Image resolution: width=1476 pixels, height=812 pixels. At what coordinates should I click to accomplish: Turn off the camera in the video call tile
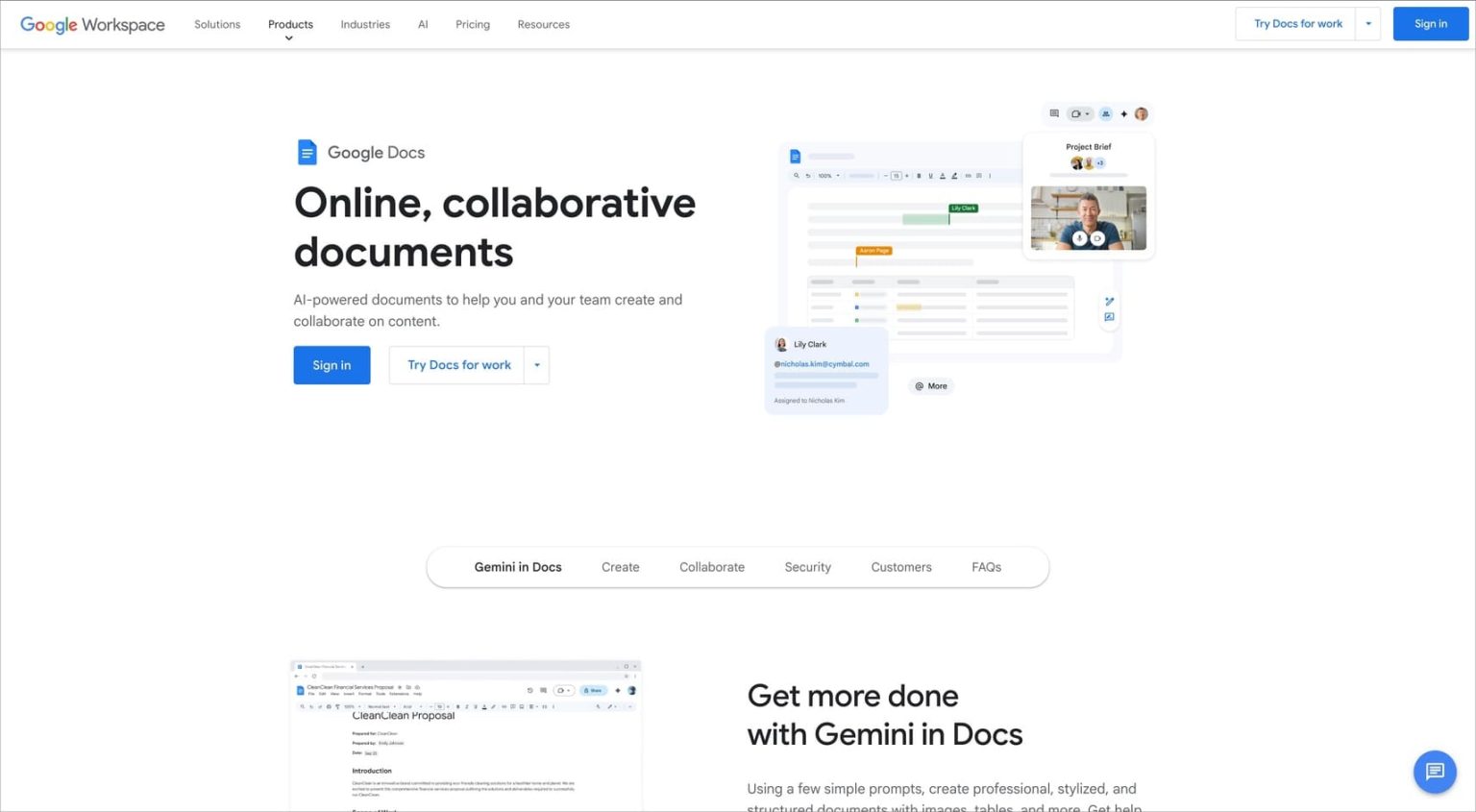pyautogui.click(x=1097, y=238)
